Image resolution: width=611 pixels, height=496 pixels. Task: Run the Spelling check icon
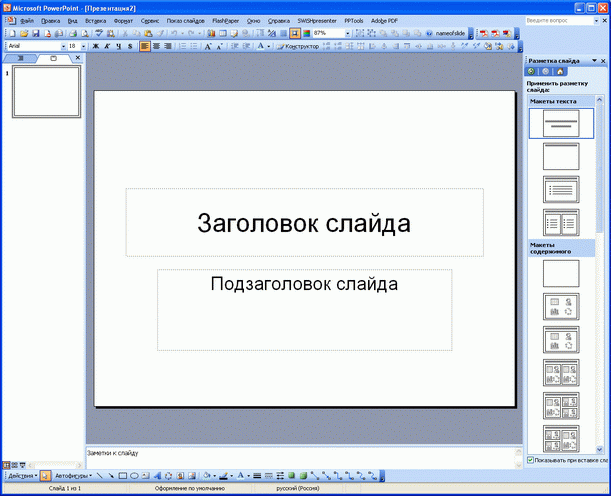click(99, 34)
